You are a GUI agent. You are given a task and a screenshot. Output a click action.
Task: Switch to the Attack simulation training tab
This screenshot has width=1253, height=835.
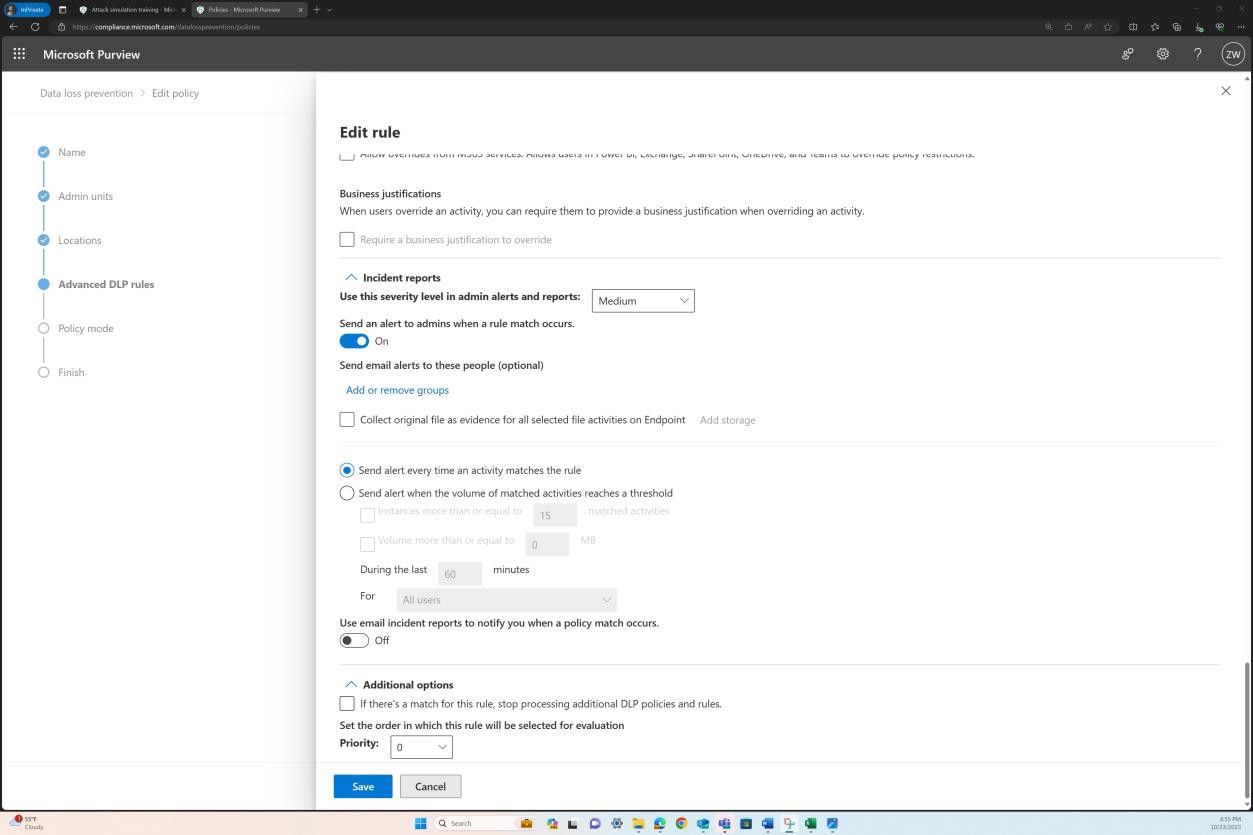click(130, 9)
